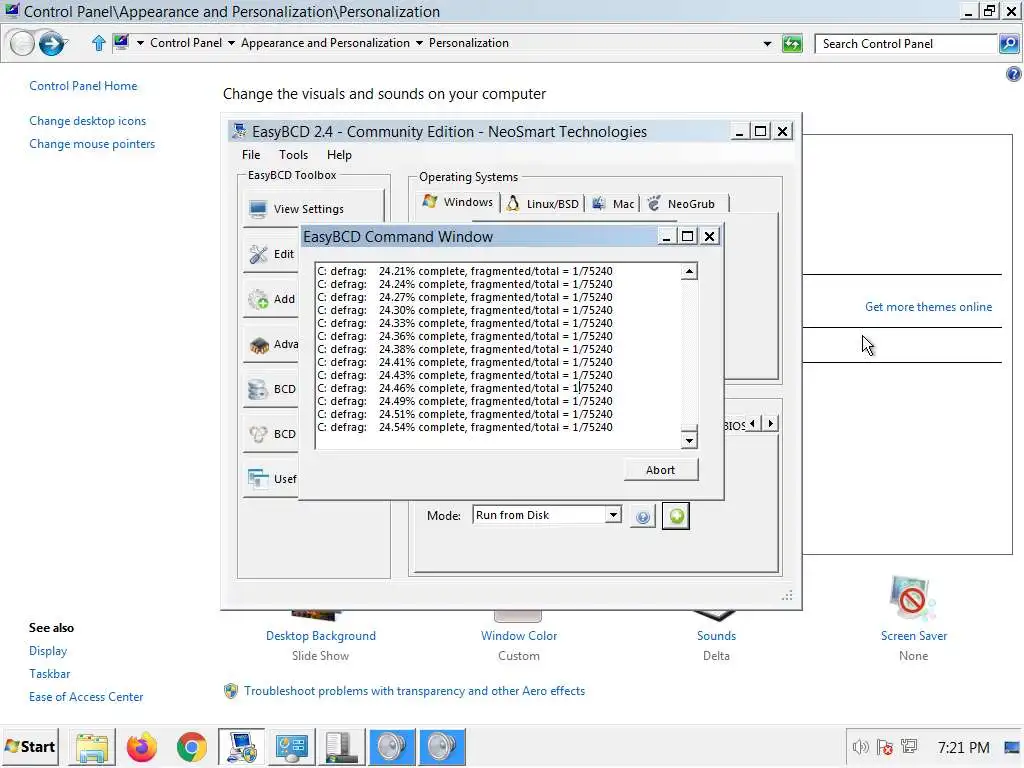
Task: Click the forward navigation arrow button
Action: pyautogui.click(x=52, y=44)
